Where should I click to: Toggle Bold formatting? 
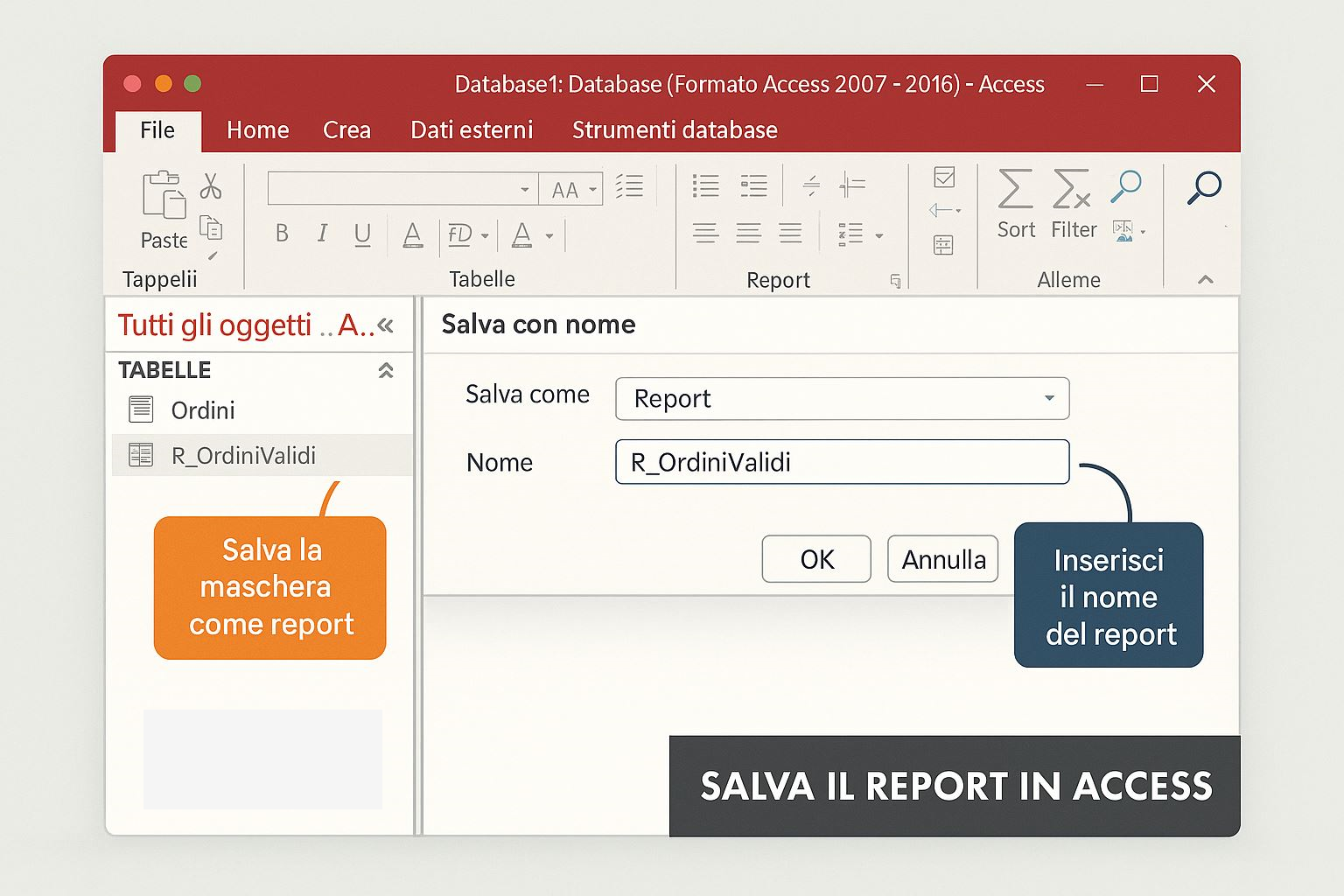point(282,234)
